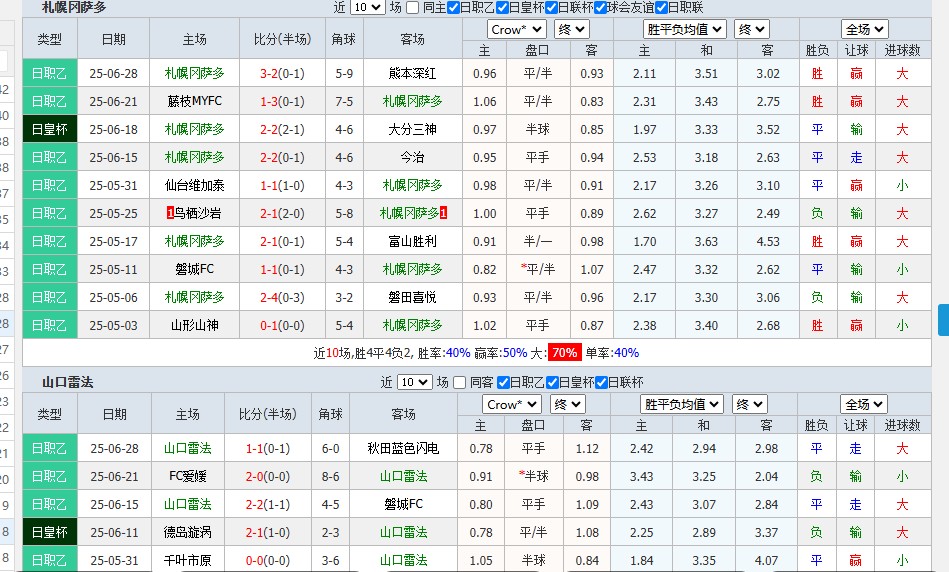The height and width of the screenshot is (572, 949).
Task: Open the 全场 dropdown in 札幌冈萨多 table
Action: [x=864, y=29]
